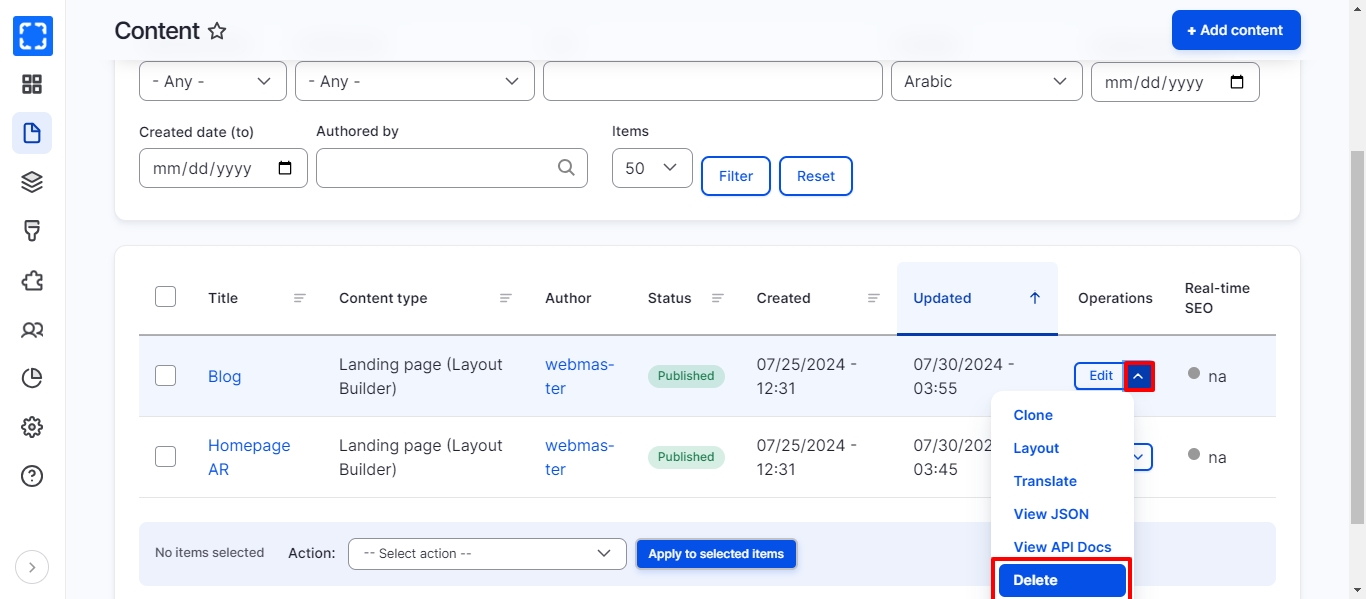Screen dimensions: 1366x599
Task: Open the Configuration gear icon
Action: [x=32, y=427]
